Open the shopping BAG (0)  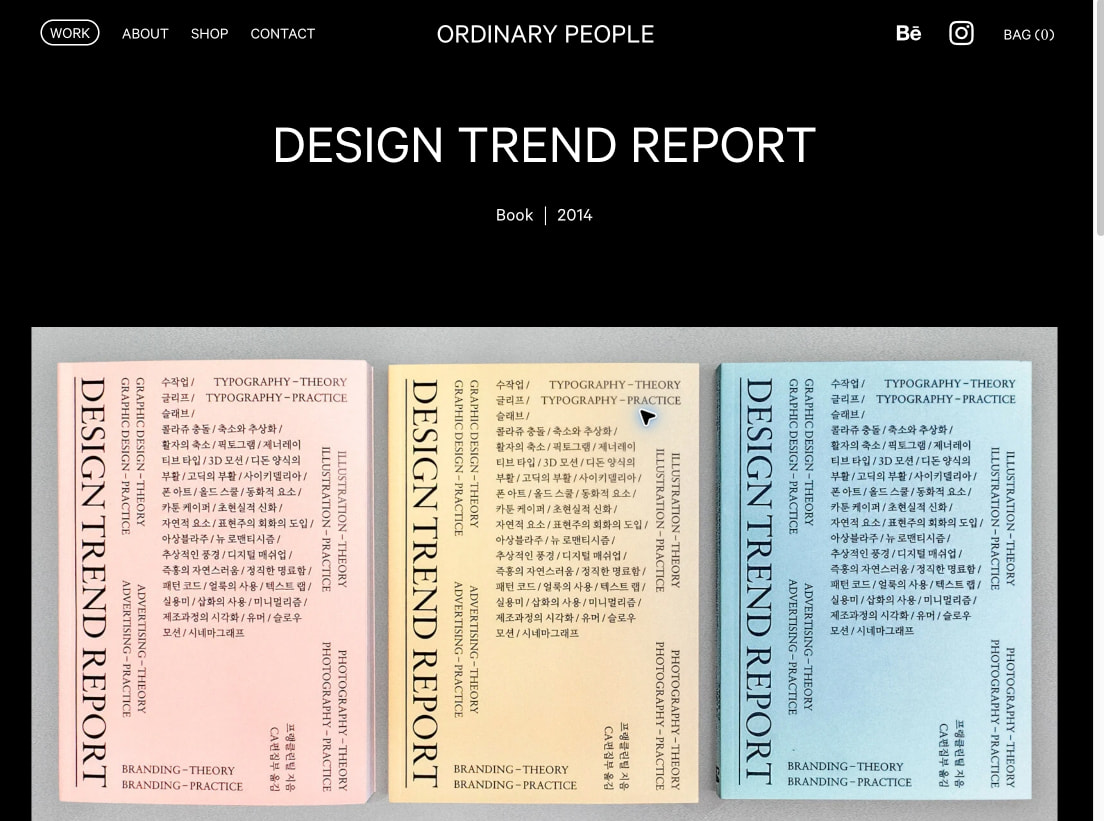[x=1029, y=35]
